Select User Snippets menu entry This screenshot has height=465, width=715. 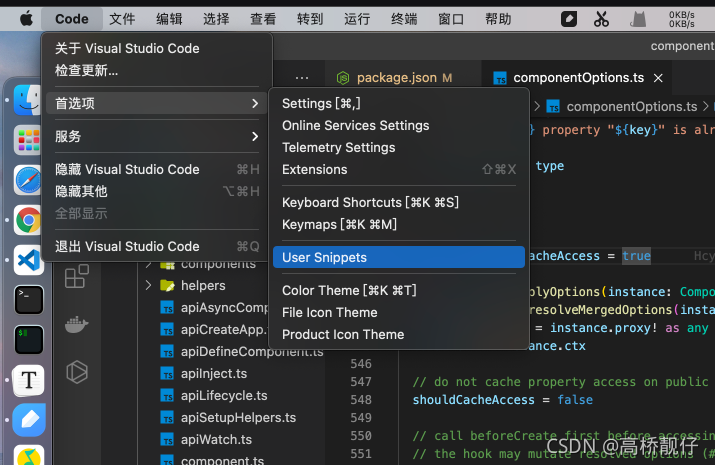[x=399, y=257]
